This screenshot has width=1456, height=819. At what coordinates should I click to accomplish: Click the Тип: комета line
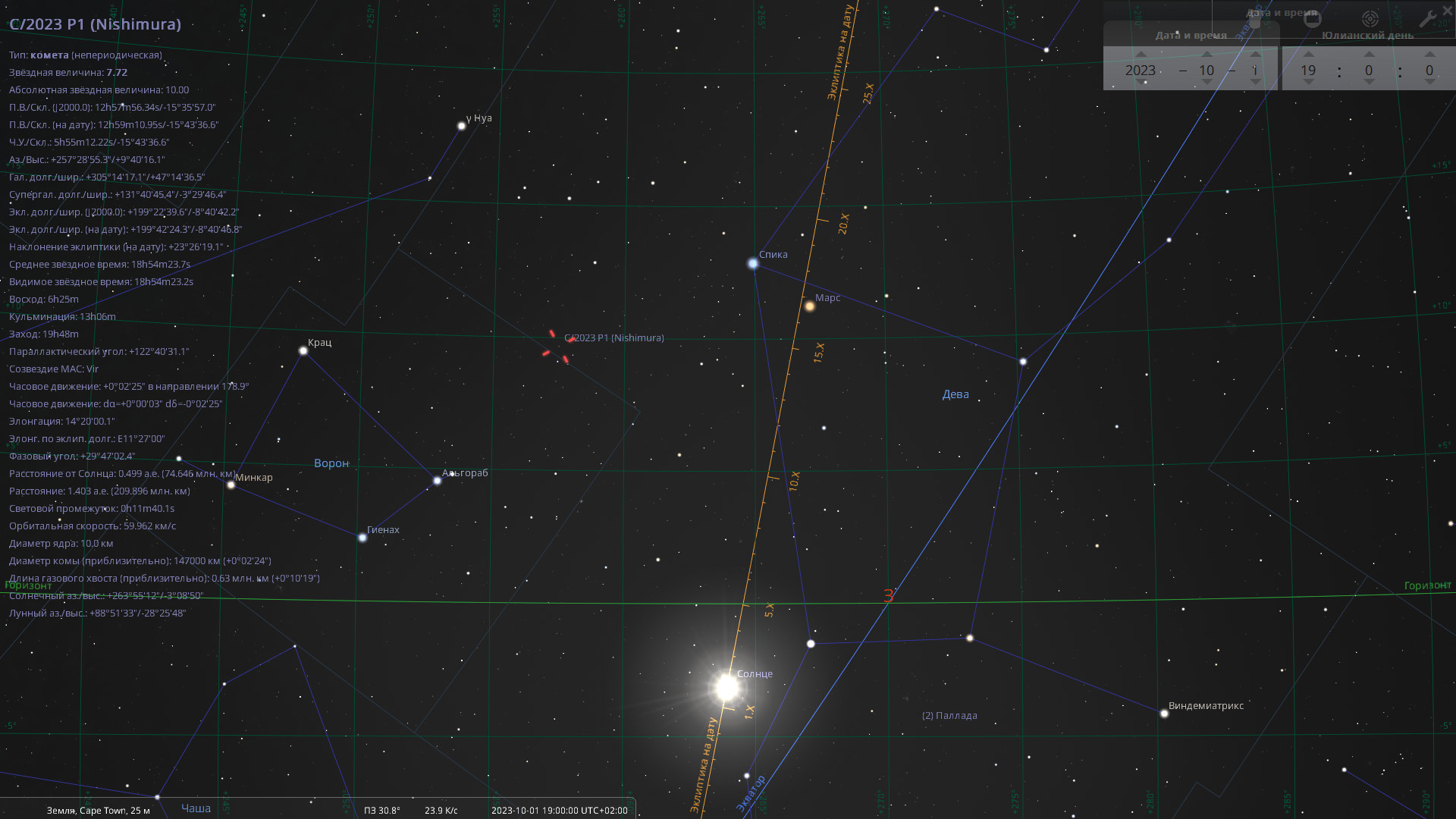click(86, 55)
